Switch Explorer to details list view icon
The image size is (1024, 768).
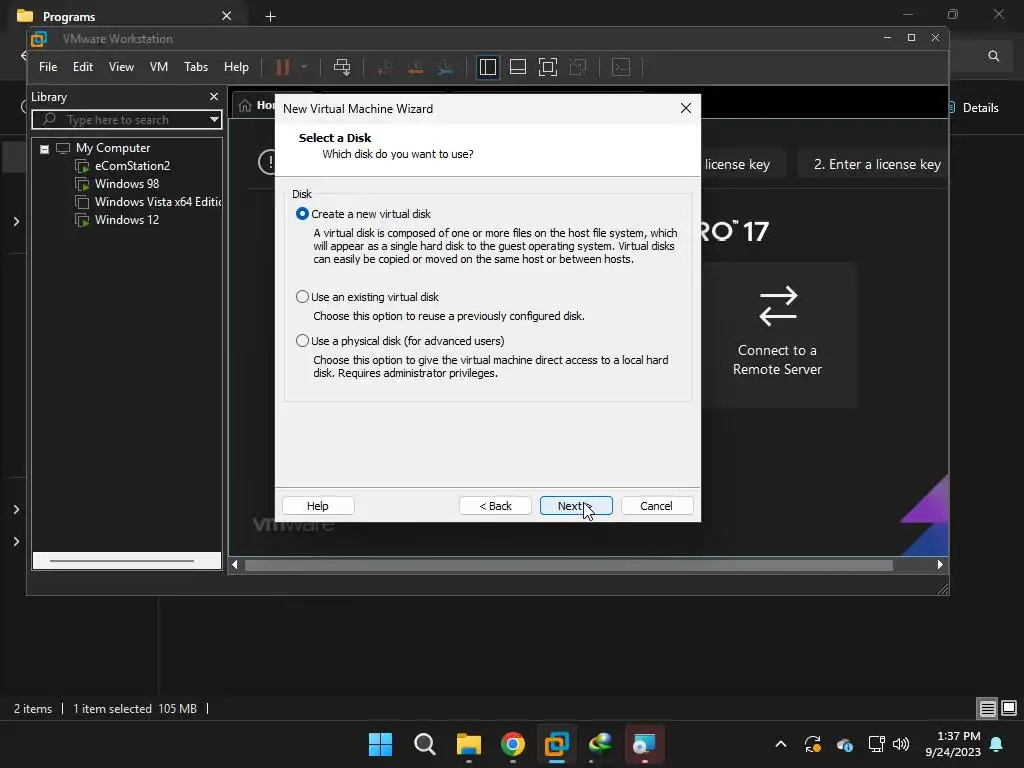tap(987, 709)
